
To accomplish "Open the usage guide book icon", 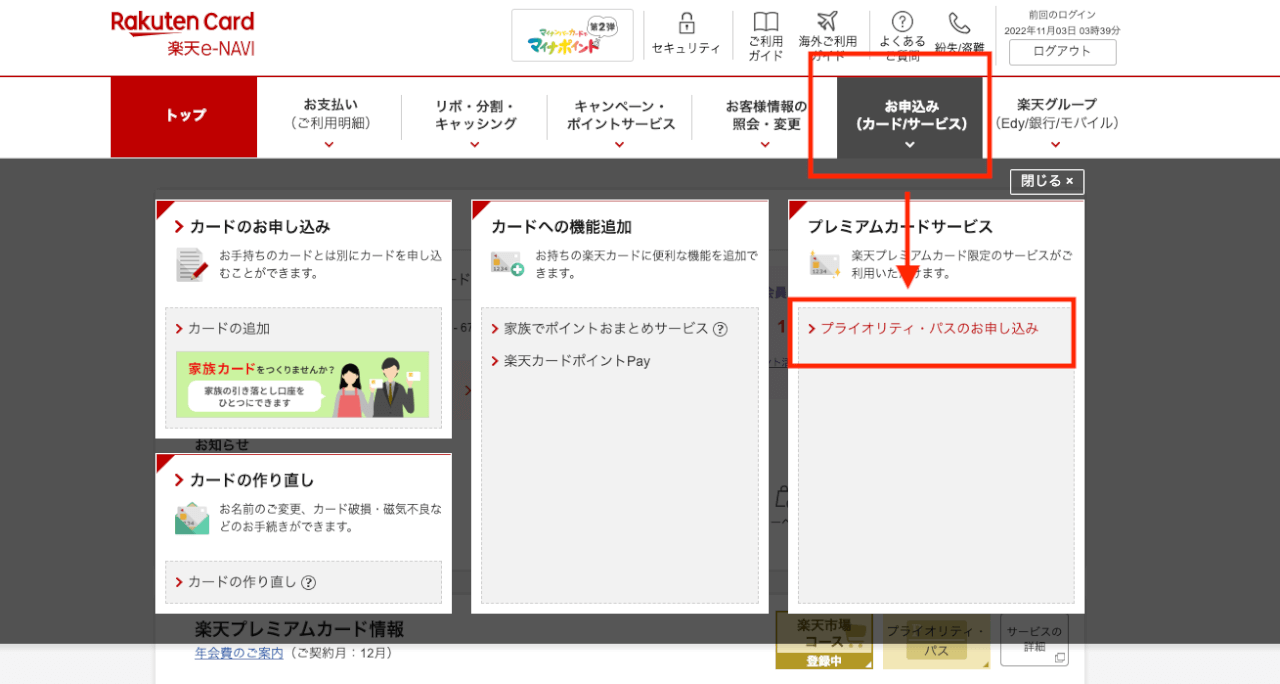I will point(766,23).
